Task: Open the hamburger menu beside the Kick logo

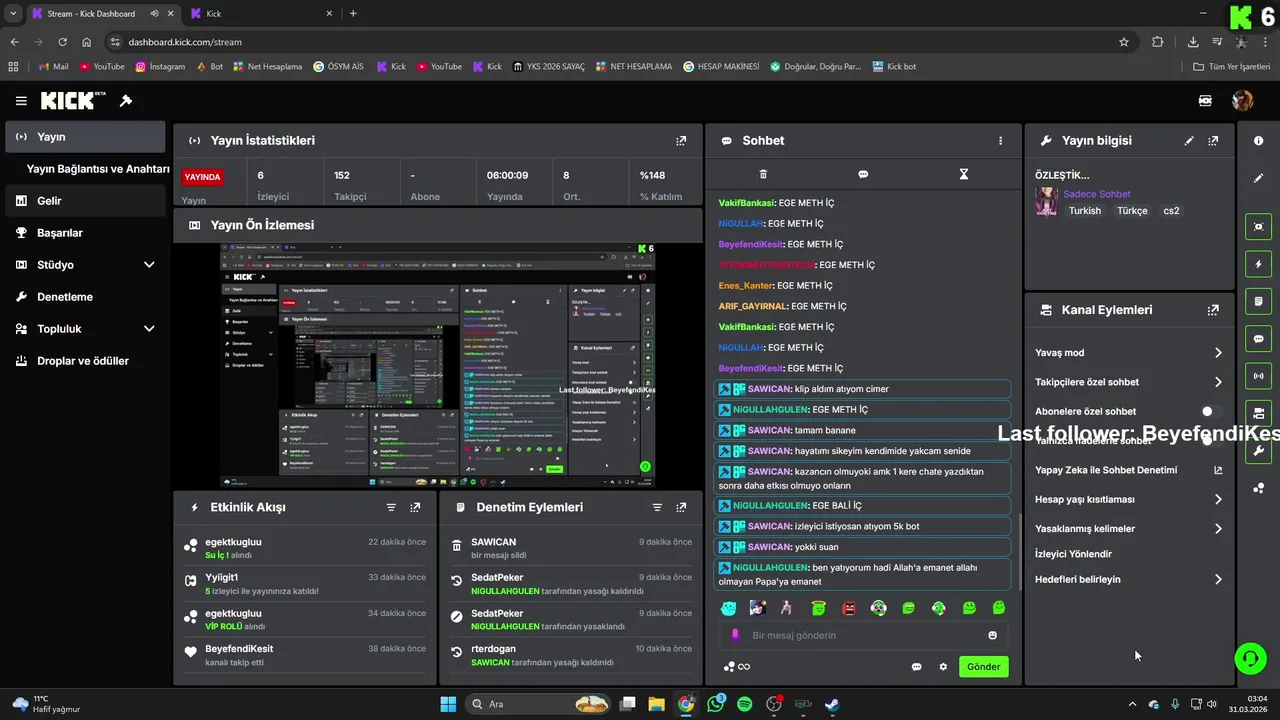Action: 21,101
